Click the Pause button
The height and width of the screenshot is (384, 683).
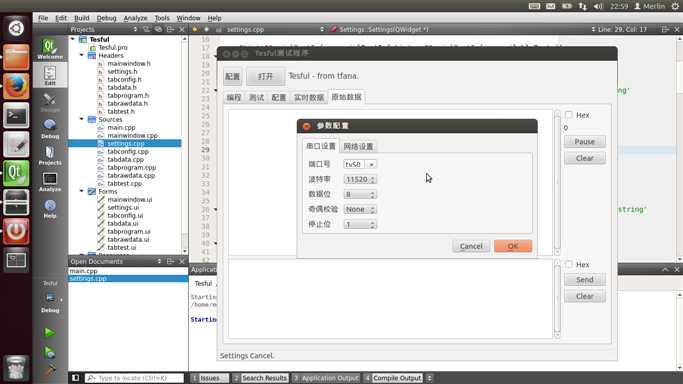[x=585, y=141]
